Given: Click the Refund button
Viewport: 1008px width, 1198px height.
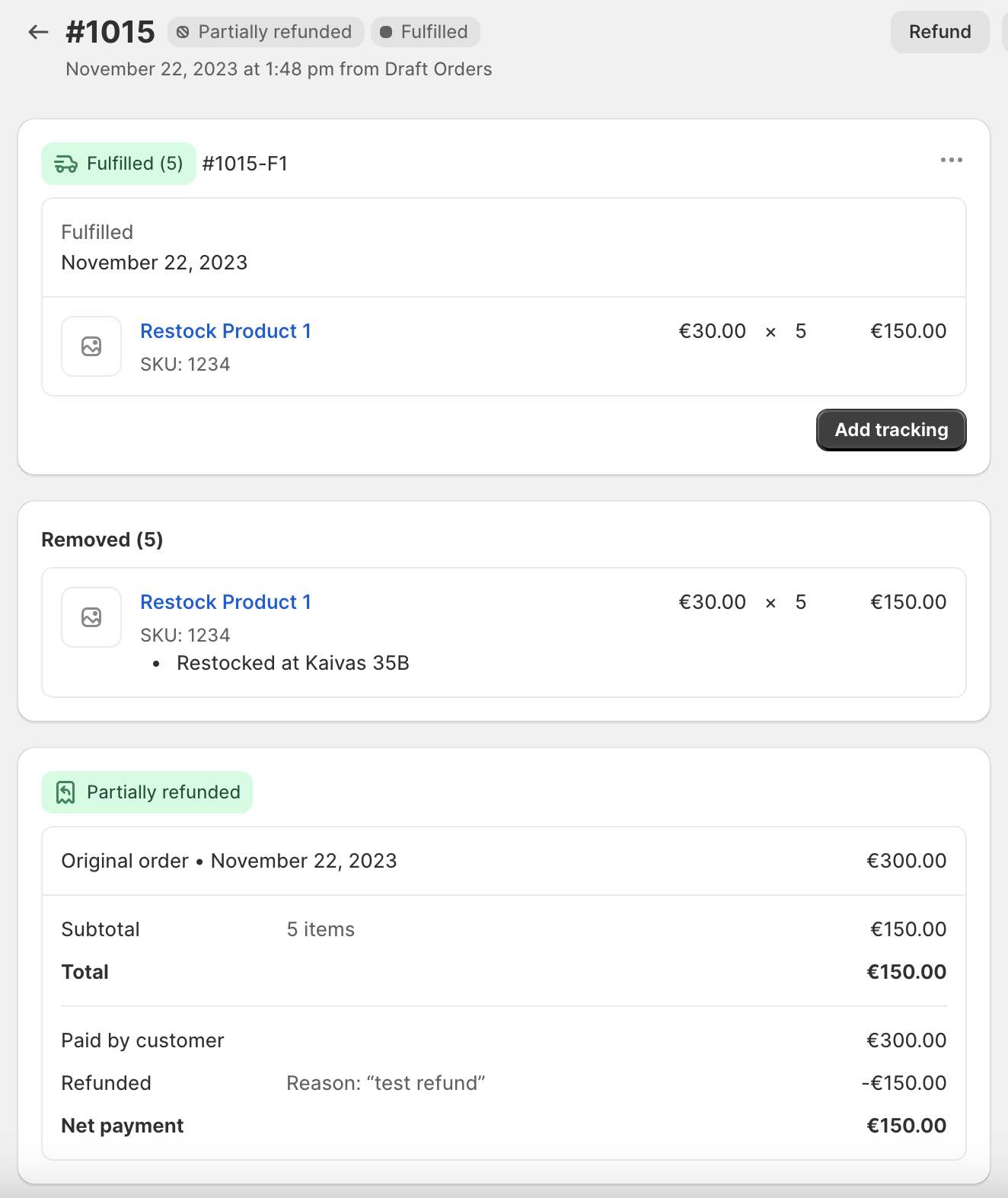Looking at the screenshot, I should (939, 32).
